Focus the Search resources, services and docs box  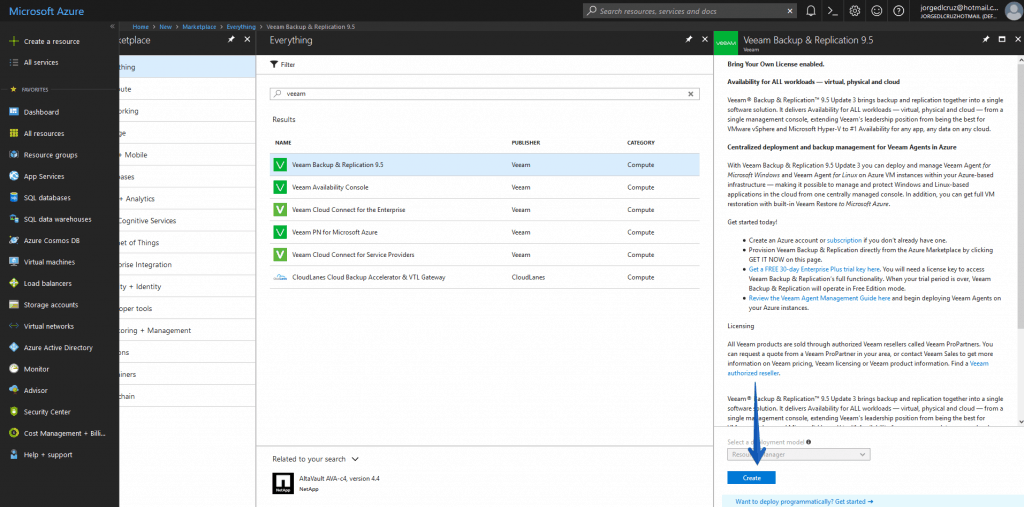point(690,11)
